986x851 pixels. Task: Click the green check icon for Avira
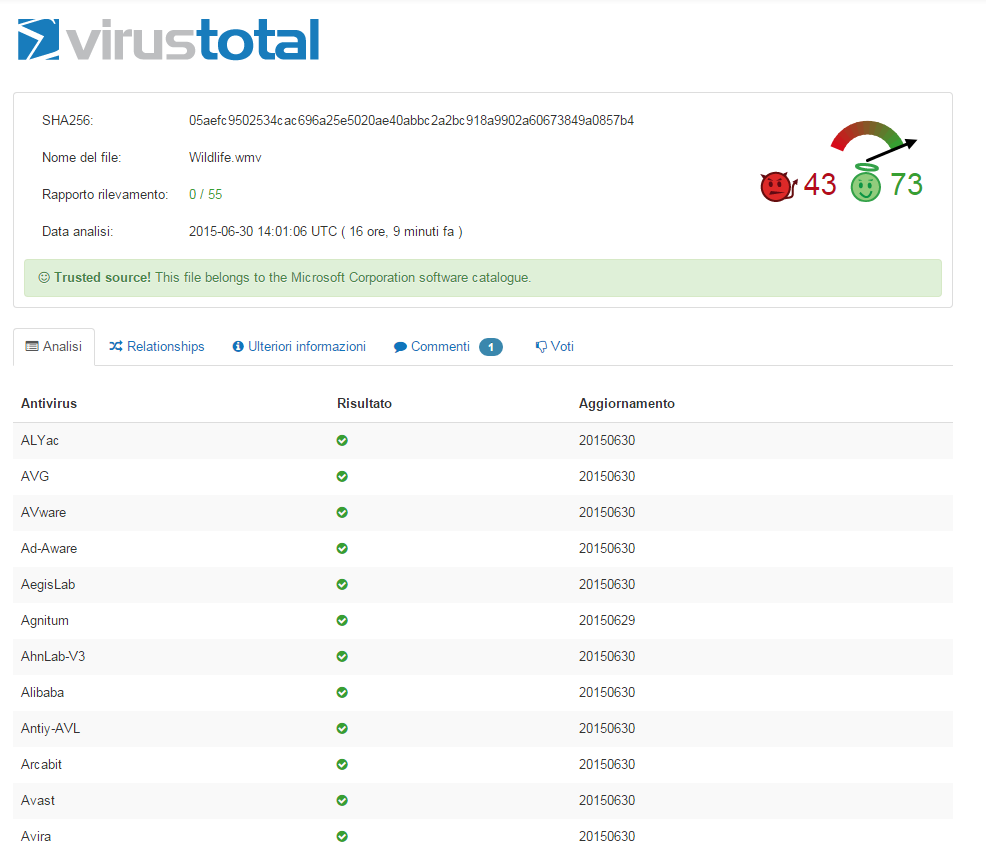[x=342, y=836]
